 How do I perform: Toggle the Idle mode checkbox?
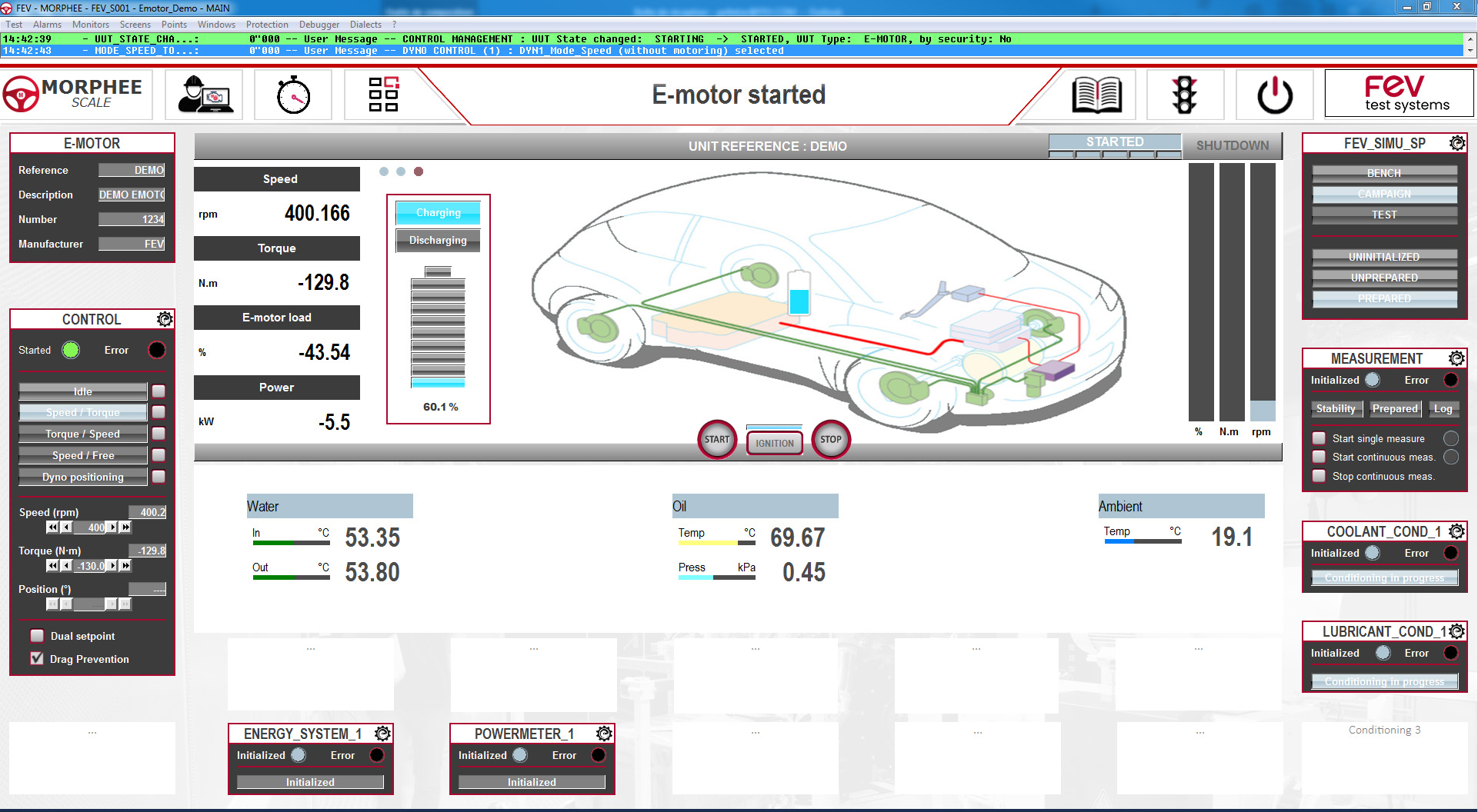point(158,391)
